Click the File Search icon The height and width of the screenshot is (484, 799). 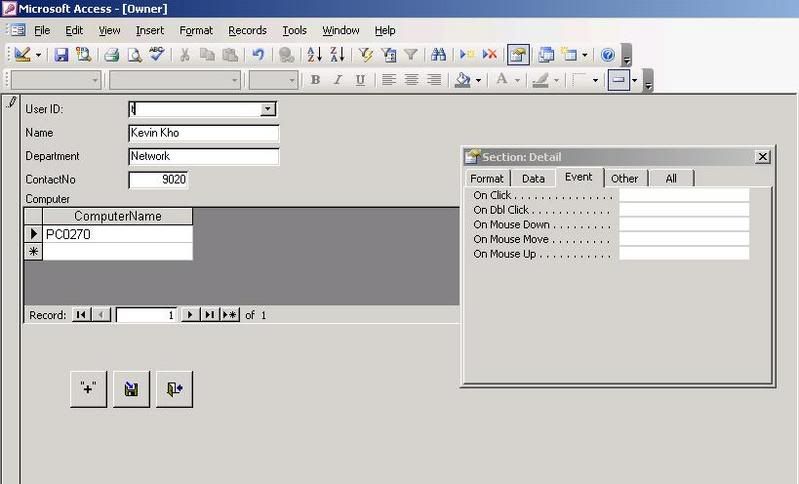83,55
